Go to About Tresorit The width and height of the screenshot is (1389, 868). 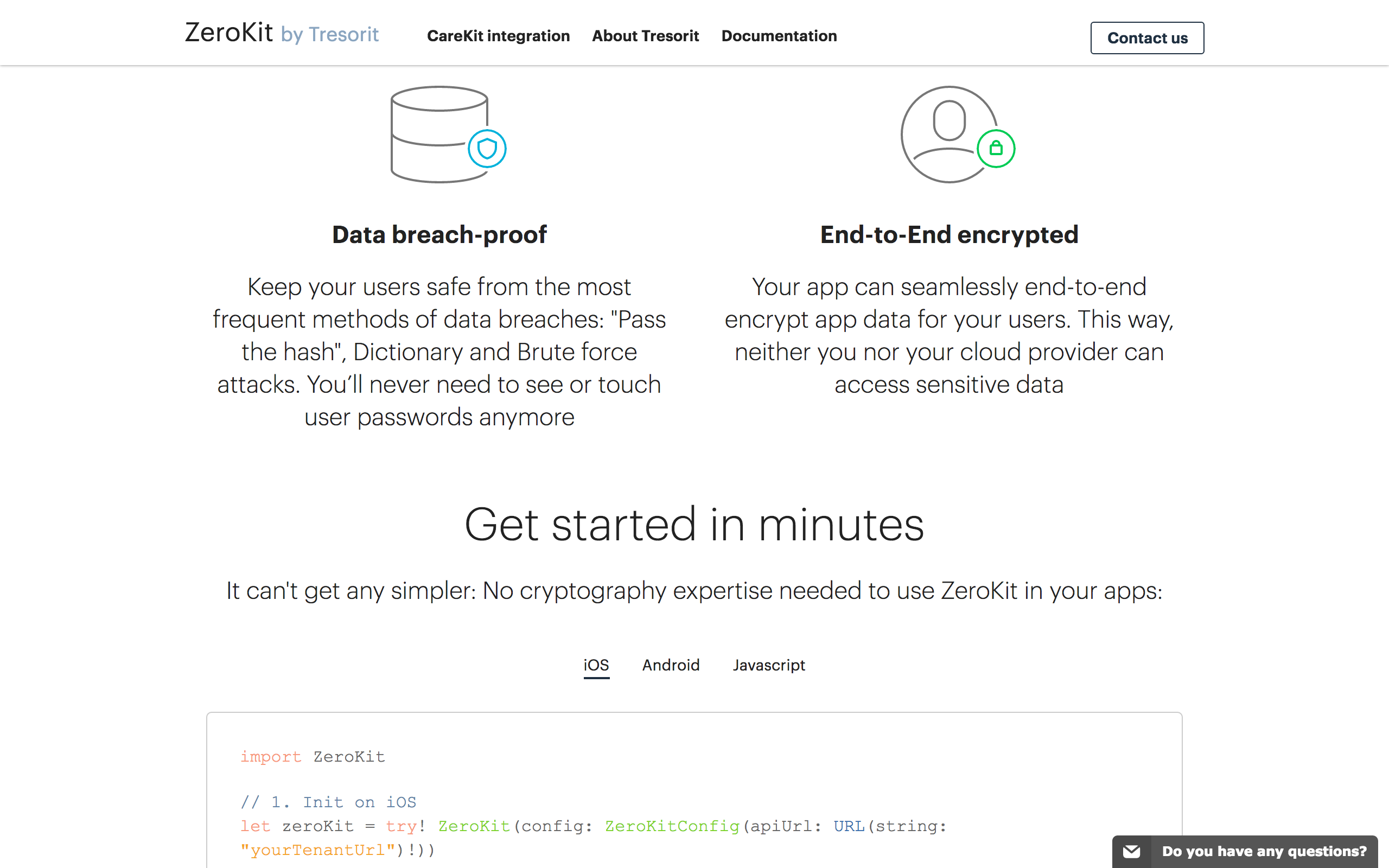tap(645, 36)
